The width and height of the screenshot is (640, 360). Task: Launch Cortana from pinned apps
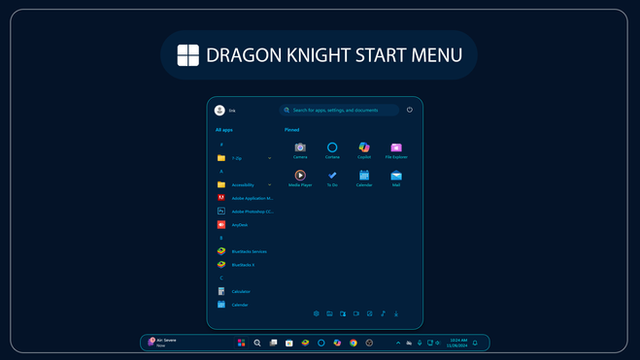332,150
